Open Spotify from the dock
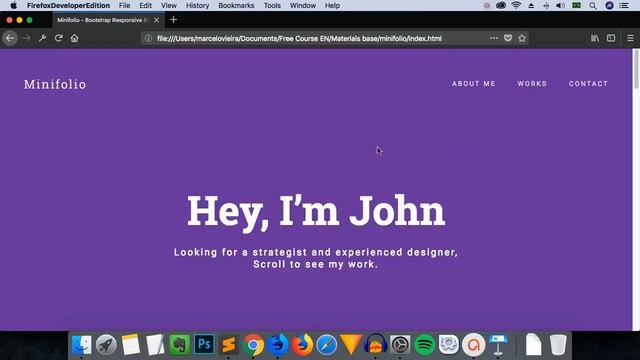 tap(424, 345)
